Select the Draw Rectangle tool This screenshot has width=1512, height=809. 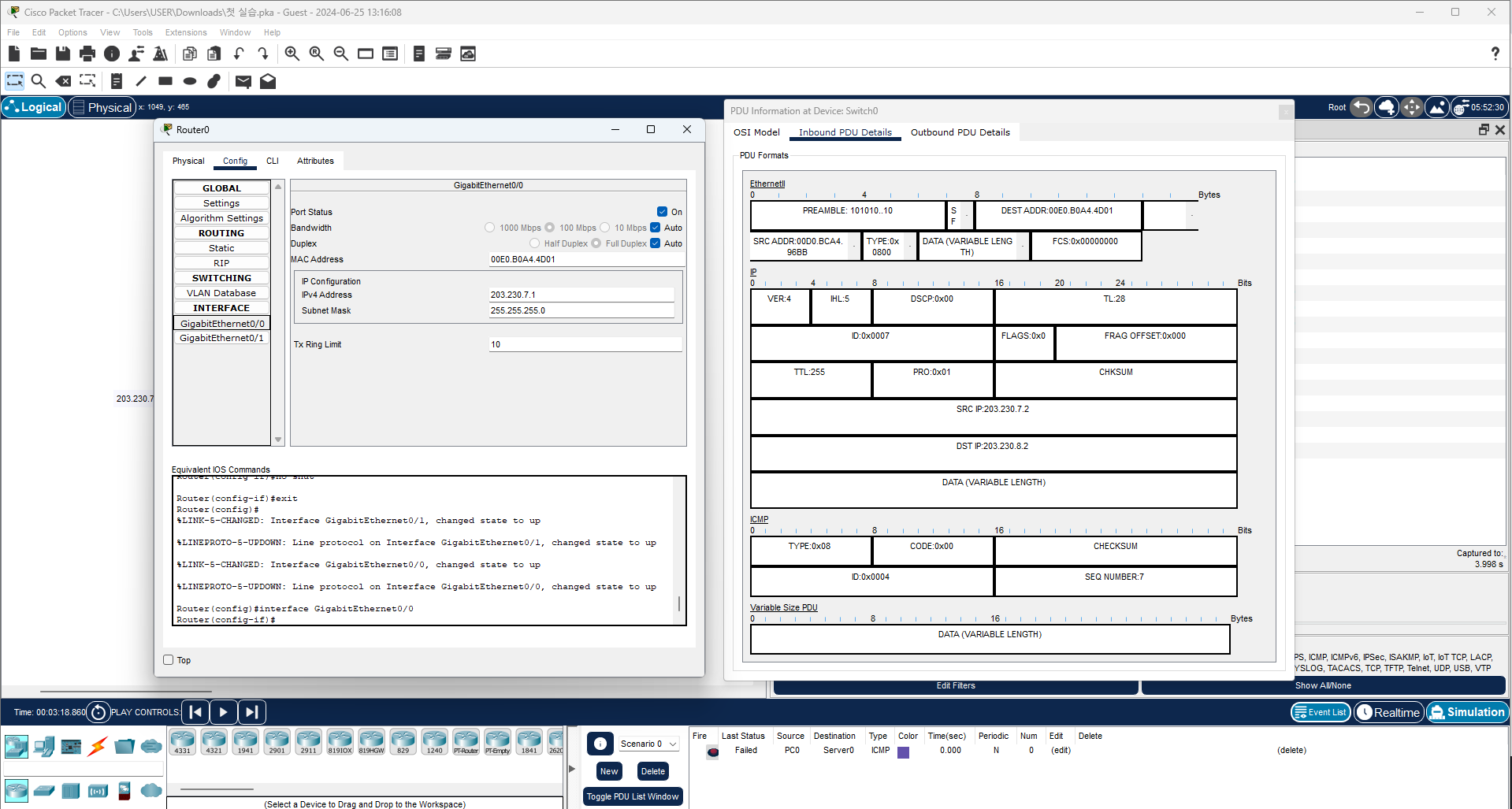165,81
